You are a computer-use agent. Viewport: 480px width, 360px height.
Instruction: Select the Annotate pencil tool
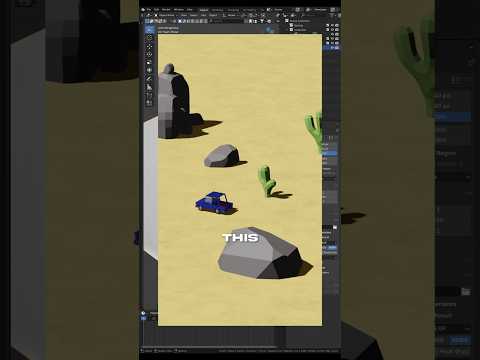pos(149,79)
